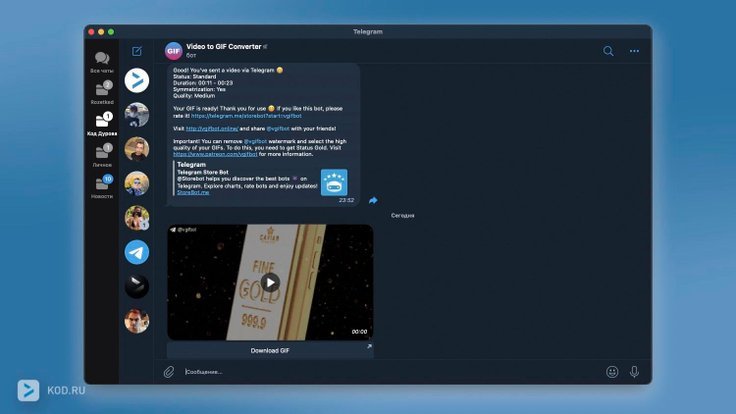
Task: Open the patreon.com/vgifbot link
Action: pyautogui.click(x=215, y=154)
